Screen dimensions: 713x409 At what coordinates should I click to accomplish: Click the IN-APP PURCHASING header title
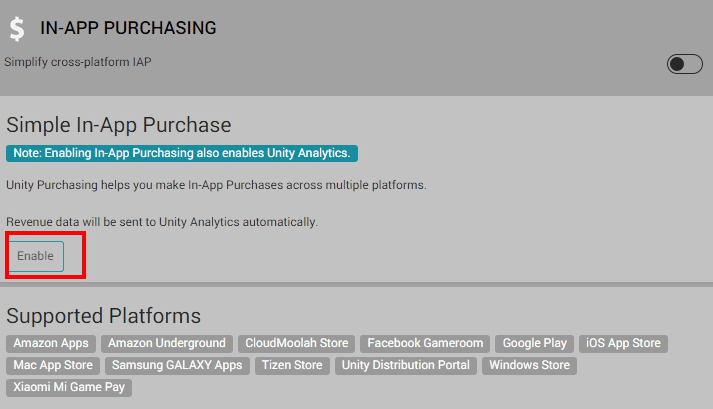pyautogui.click(x=128, y=28)
